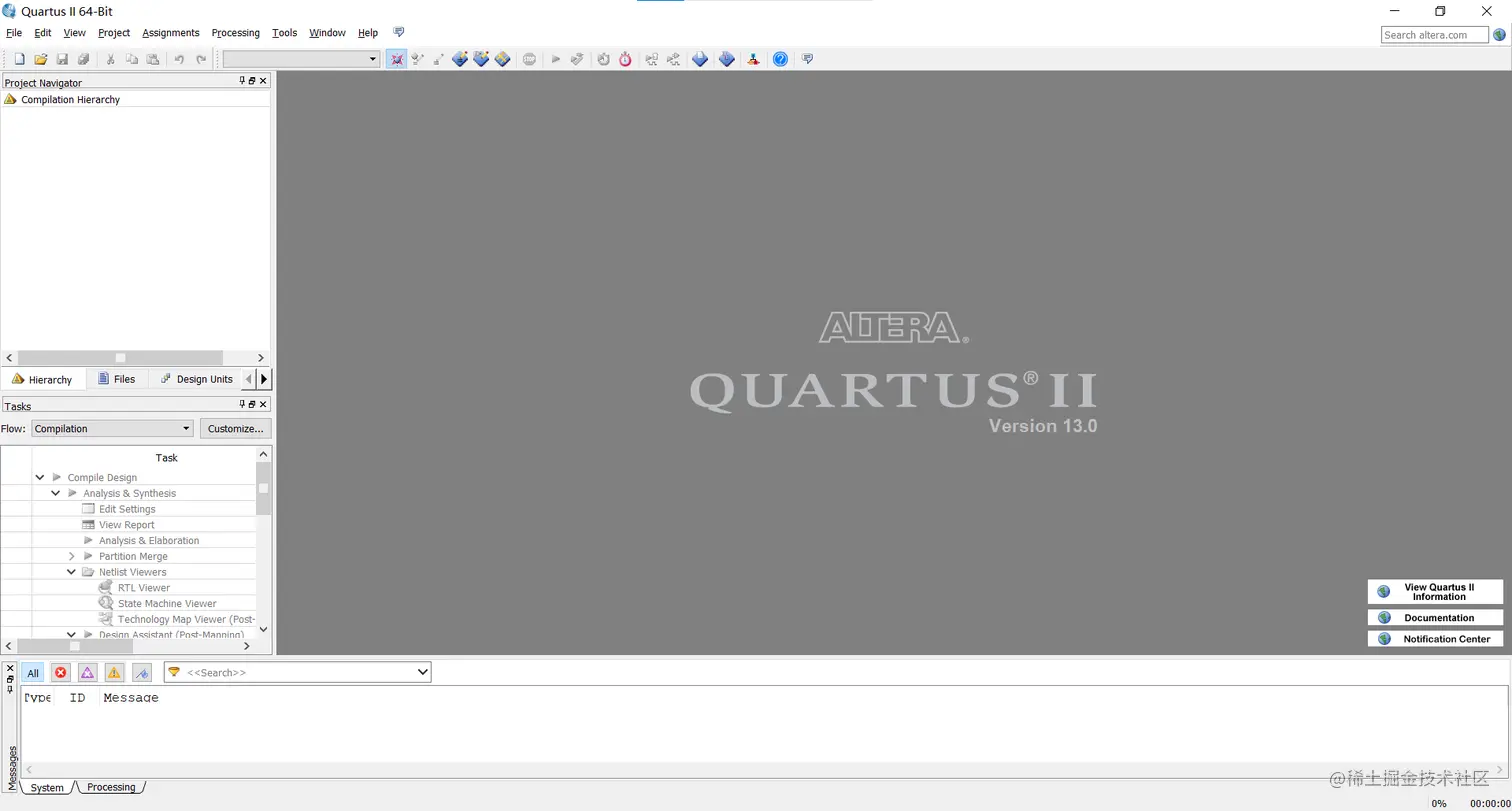
Task: Open the Programmer toolbar icon left of Help
Action: click(x=753, y=59)
